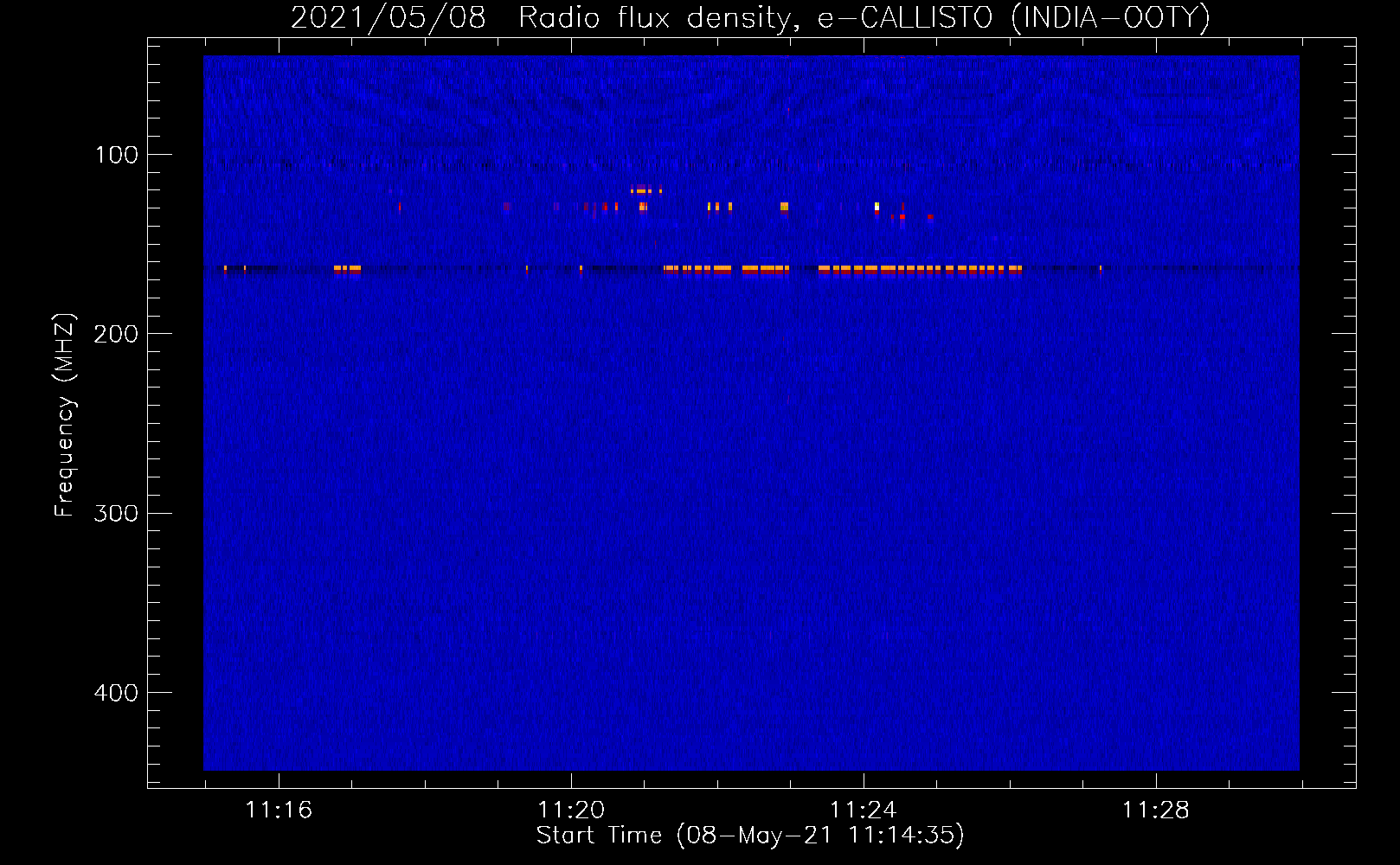1400x865 pixels.
Task: Click the 200 MHz frequency tick label
Action: pos(116,334)
